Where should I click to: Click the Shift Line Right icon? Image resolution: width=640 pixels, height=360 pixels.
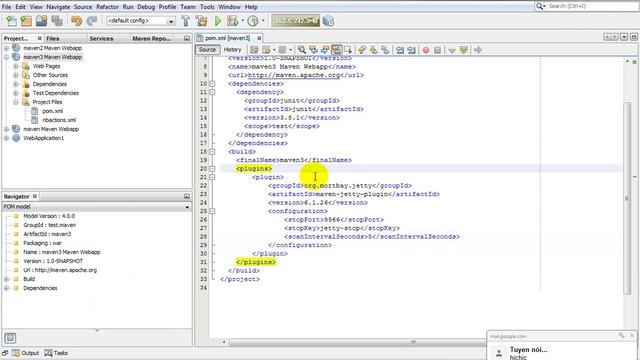click(x=411, y=50)
